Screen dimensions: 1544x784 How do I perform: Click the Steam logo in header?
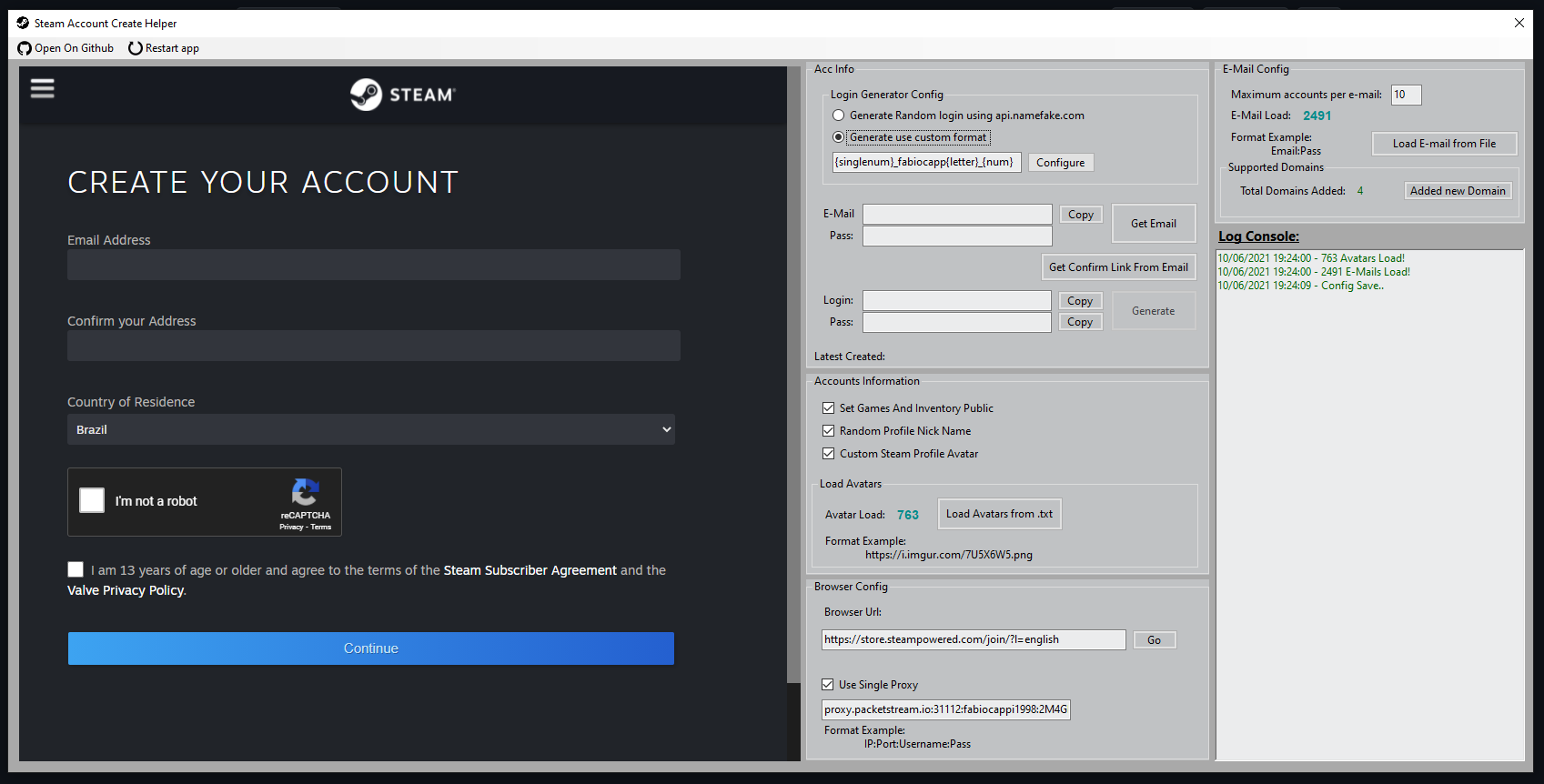click(402, 95)
